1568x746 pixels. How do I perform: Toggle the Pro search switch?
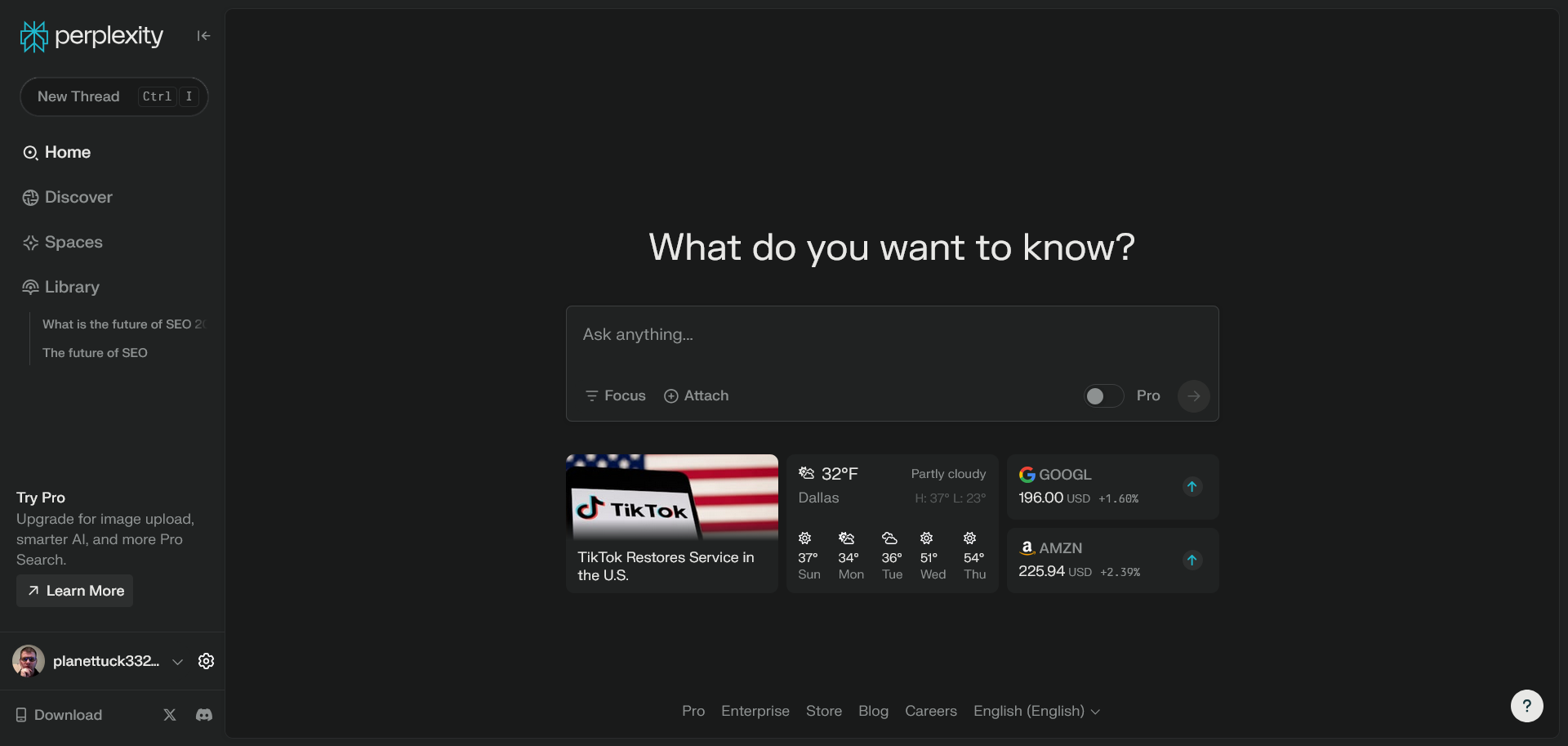(1103, 396)
